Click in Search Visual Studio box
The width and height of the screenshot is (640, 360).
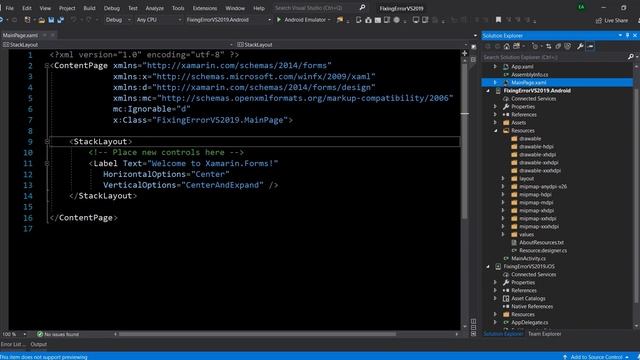[315, 8]
